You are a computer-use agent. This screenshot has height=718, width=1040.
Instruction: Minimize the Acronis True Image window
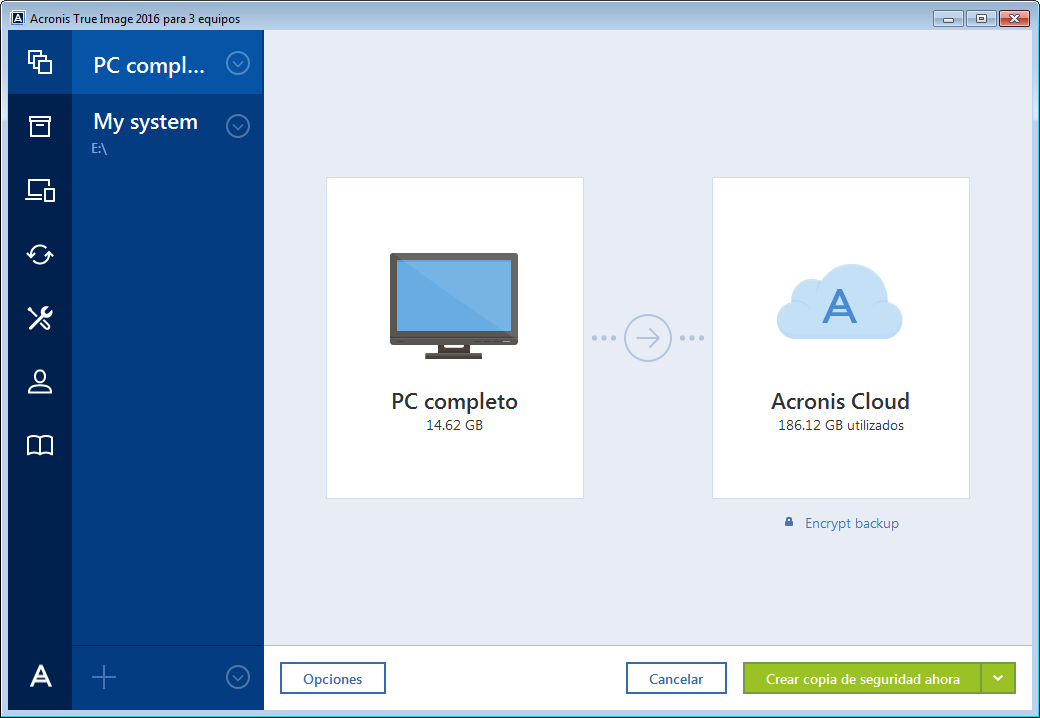point(948,19)
